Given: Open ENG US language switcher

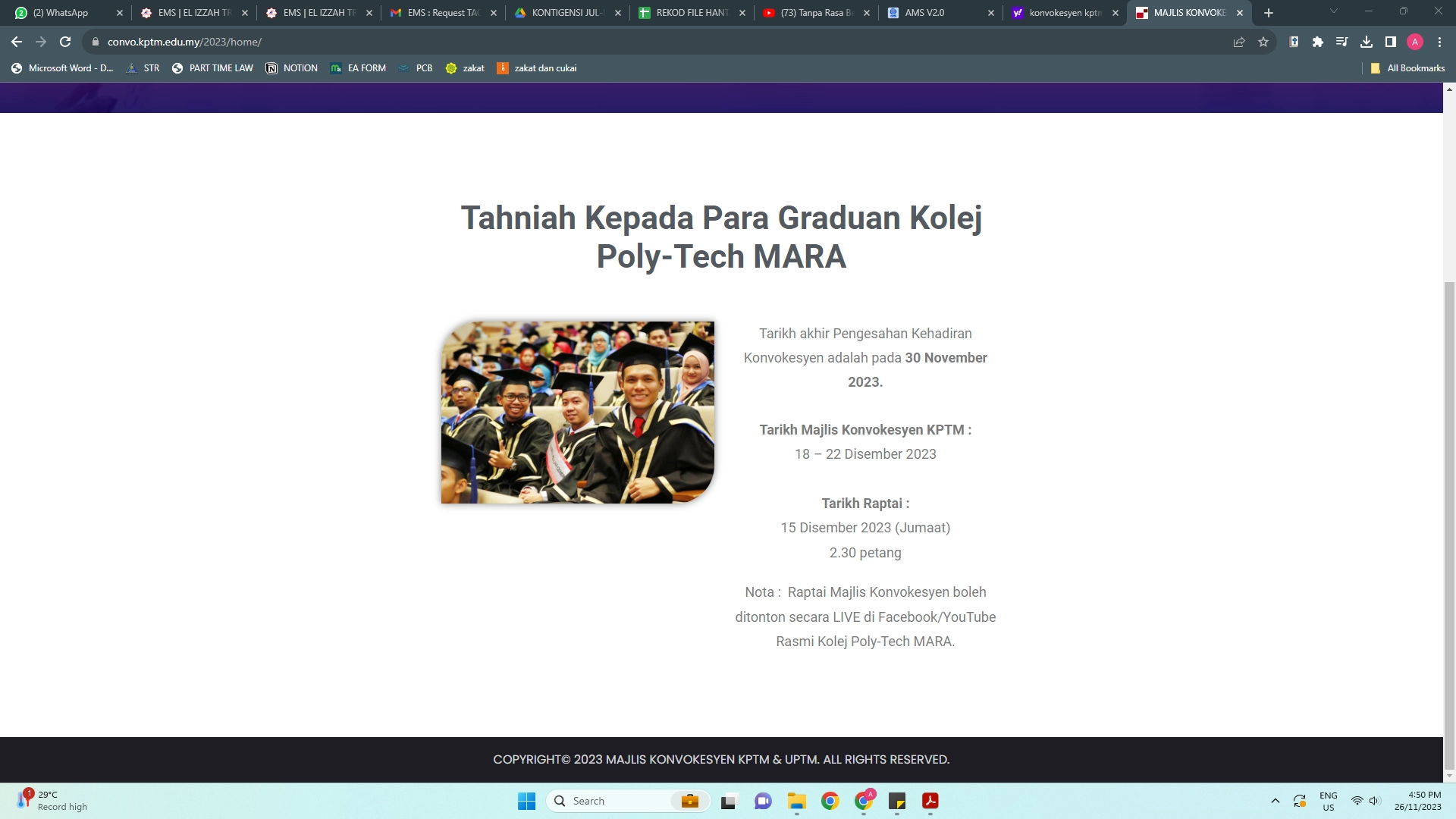Looking at the screenshot, I should point(1329,801).
